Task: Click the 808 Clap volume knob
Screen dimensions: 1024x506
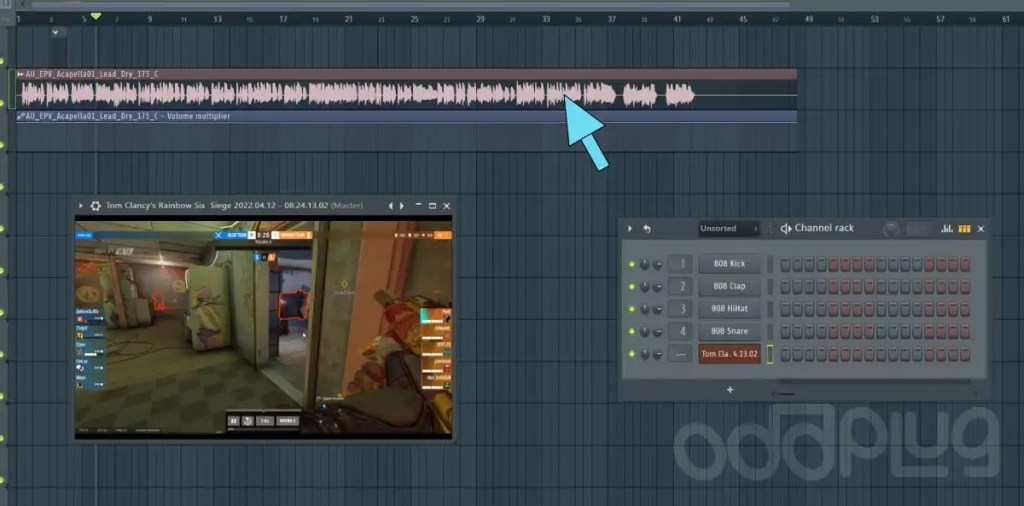Action: point(657,287)
